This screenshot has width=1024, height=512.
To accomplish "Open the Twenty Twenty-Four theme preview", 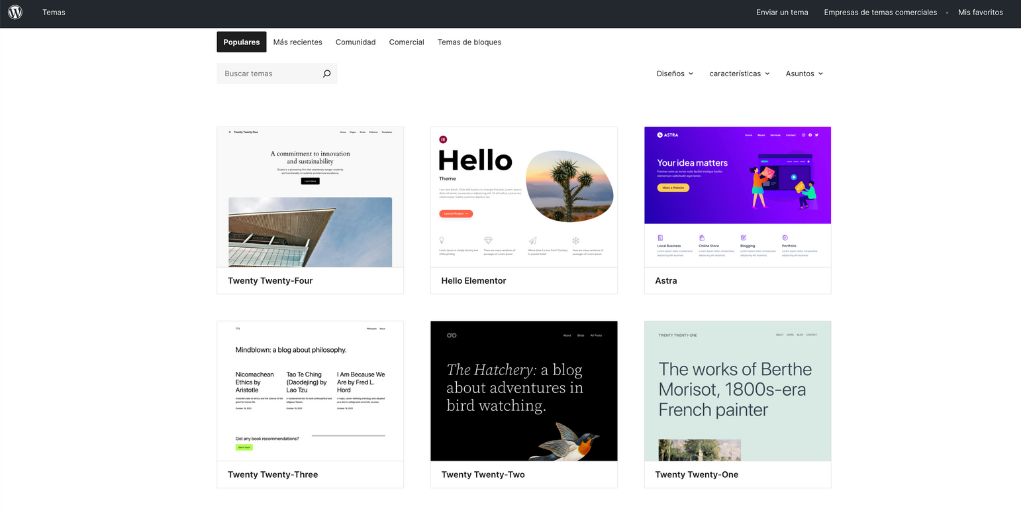I will point(310,197).
